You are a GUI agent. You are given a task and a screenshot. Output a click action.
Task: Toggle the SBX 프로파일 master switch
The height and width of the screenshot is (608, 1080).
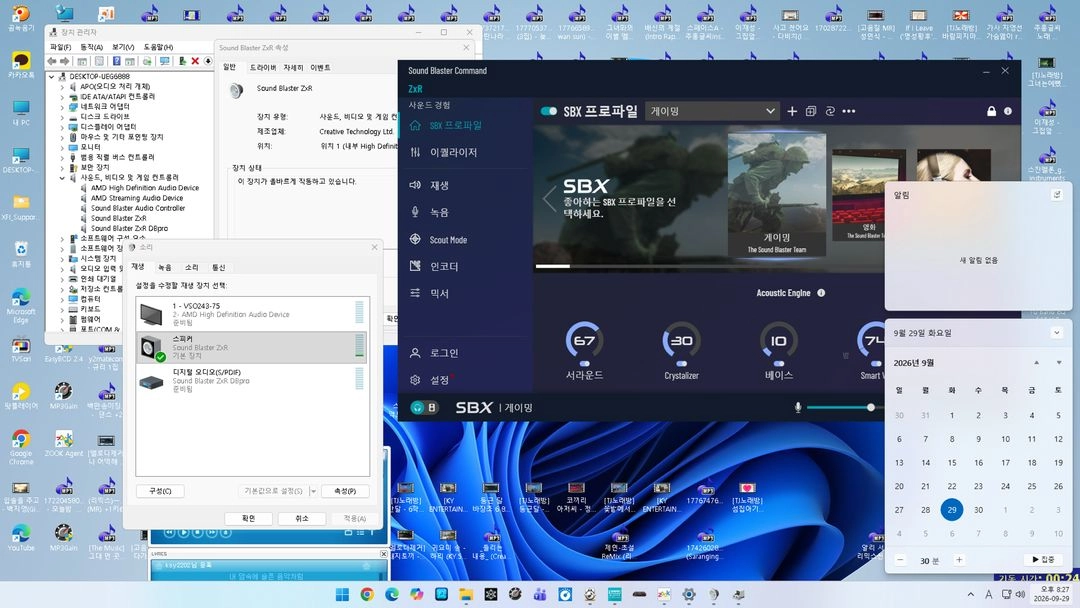(549, 111)
